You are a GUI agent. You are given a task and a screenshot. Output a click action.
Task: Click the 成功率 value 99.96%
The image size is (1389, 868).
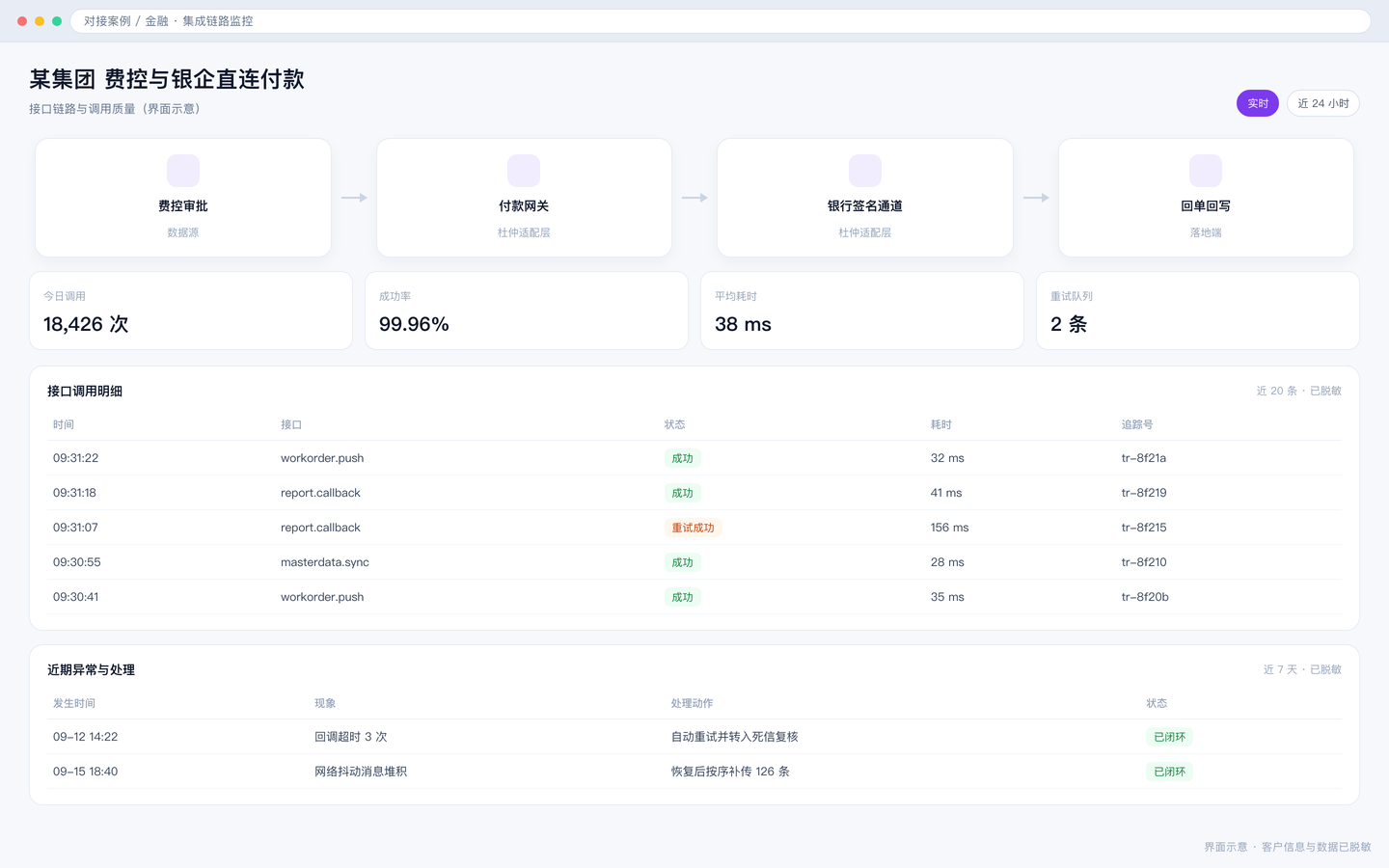click(x=414, y=324)
